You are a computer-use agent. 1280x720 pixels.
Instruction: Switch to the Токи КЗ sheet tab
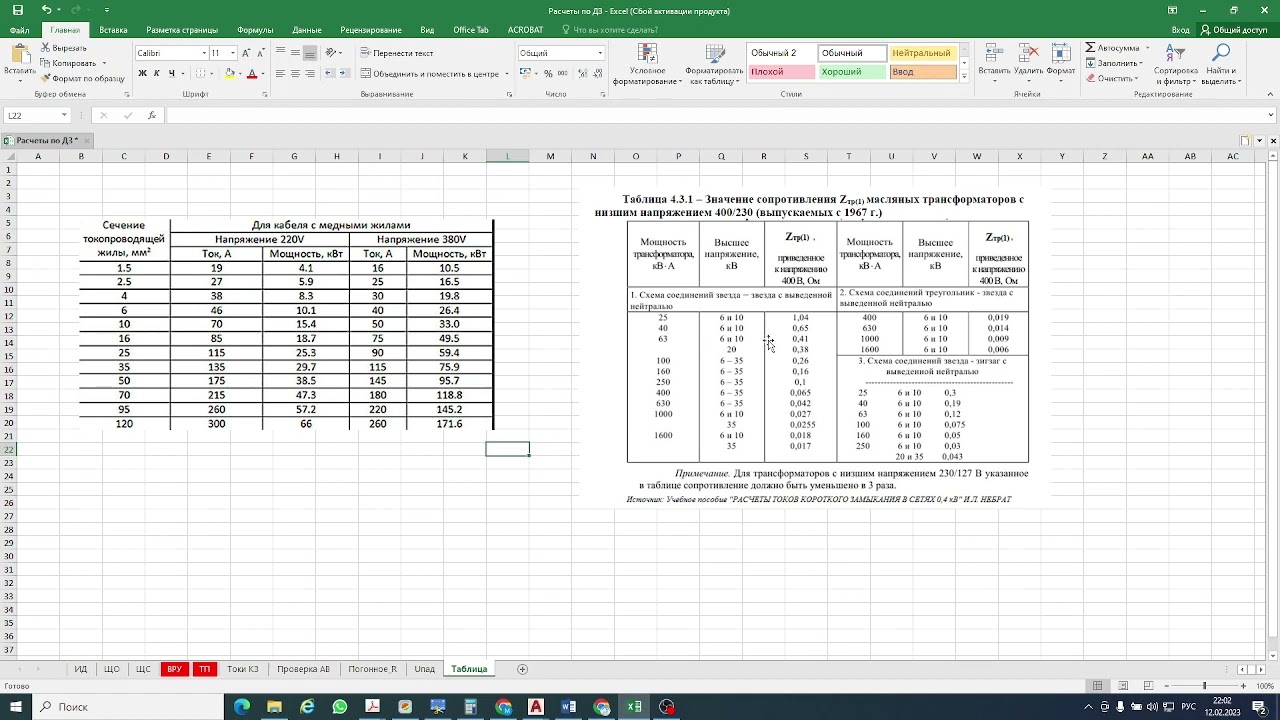[x=243, y=669]
